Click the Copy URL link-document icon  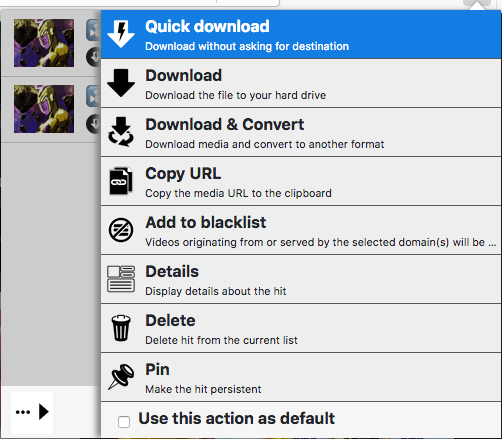click(x=121, y=181)
